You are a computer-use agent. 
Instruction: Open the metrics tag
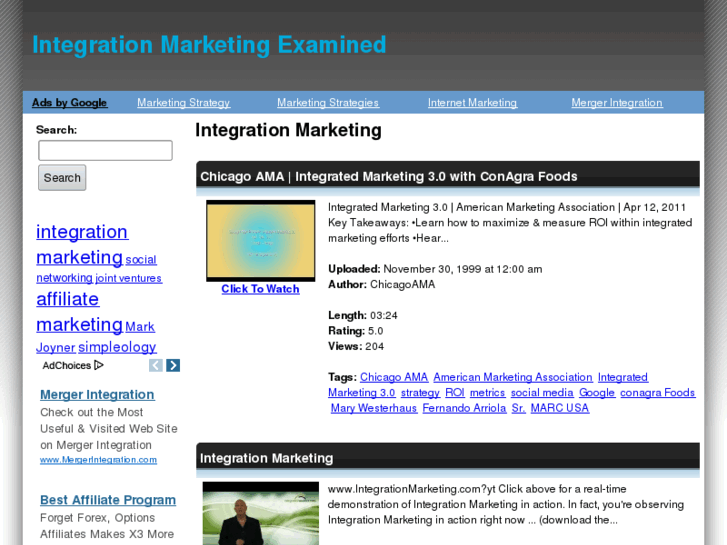[x=487, y=393]
